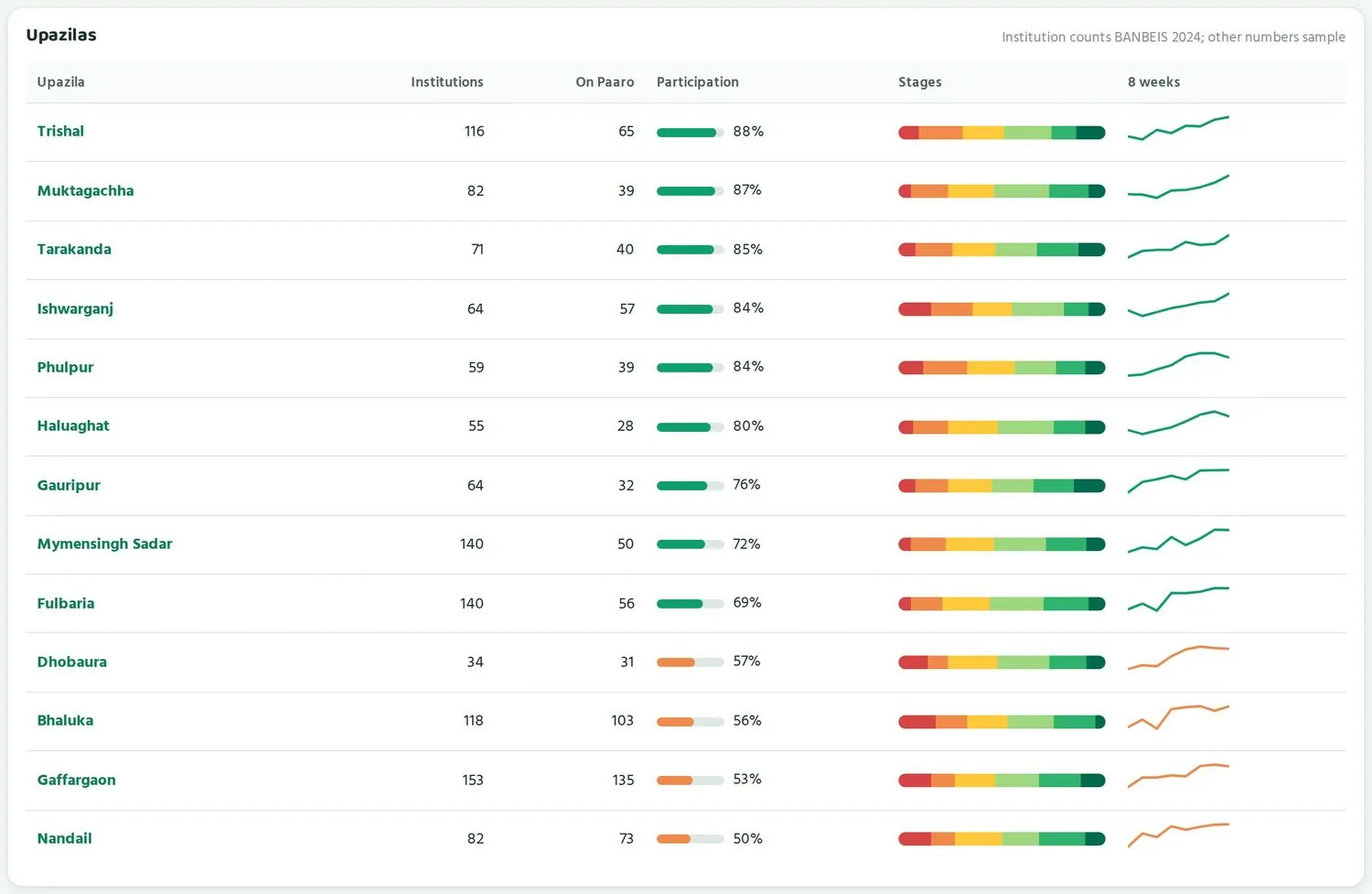Screen dimensions: 1372x894
Task: Open Mymensingh Sadar upazila details
Action: (104, 544)
